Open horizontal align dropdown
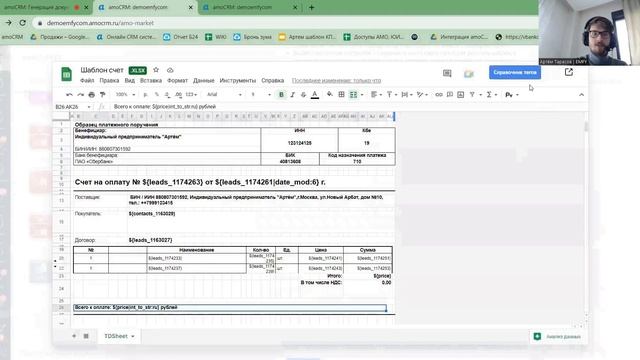 pyautogui.click(x=376, y=95)
